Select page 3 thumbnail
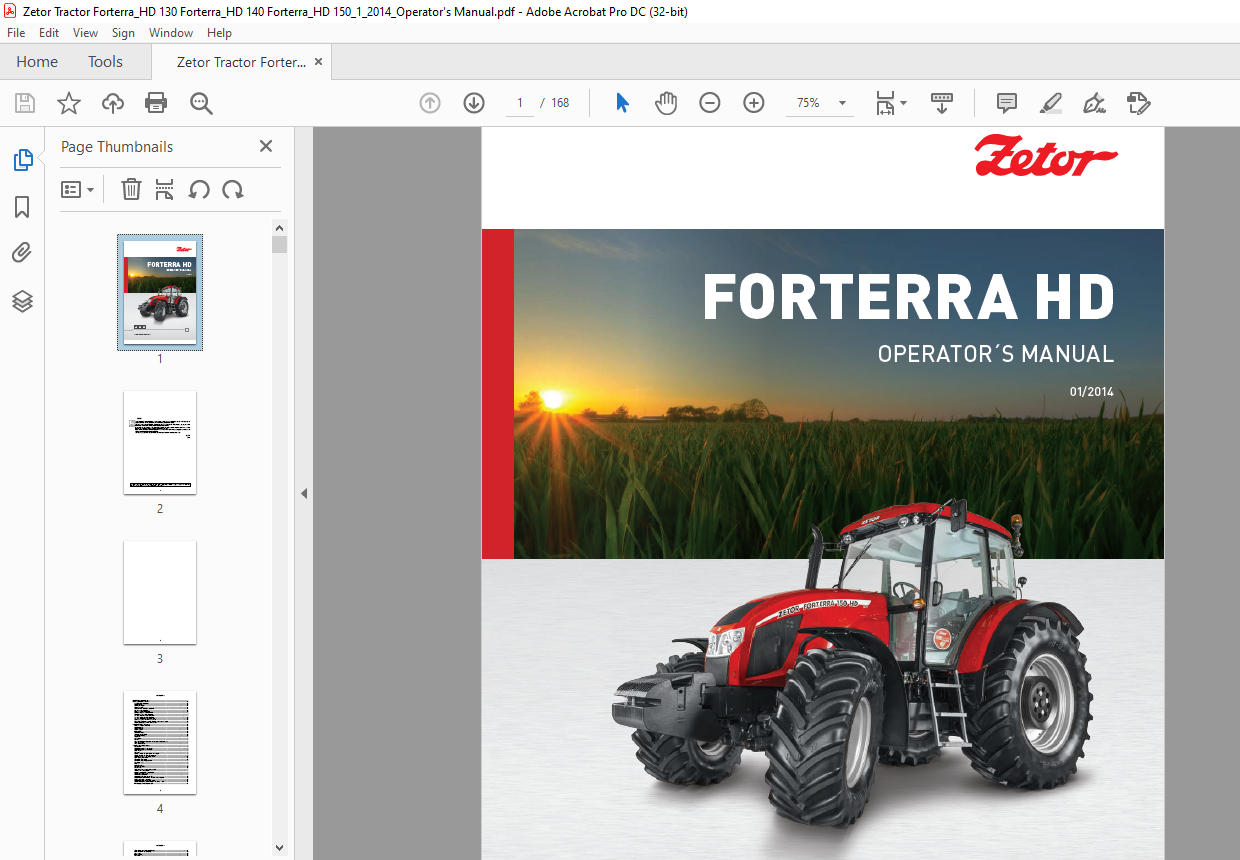Screen dimensions: 1240x860 point(160,592)
